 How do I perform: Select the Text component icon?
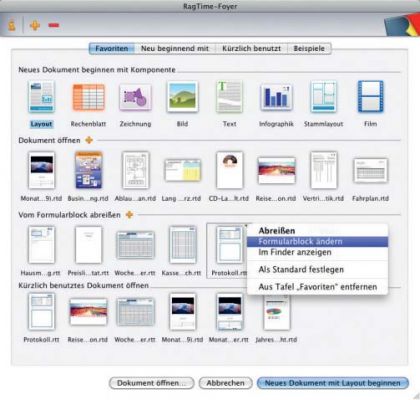229,97
